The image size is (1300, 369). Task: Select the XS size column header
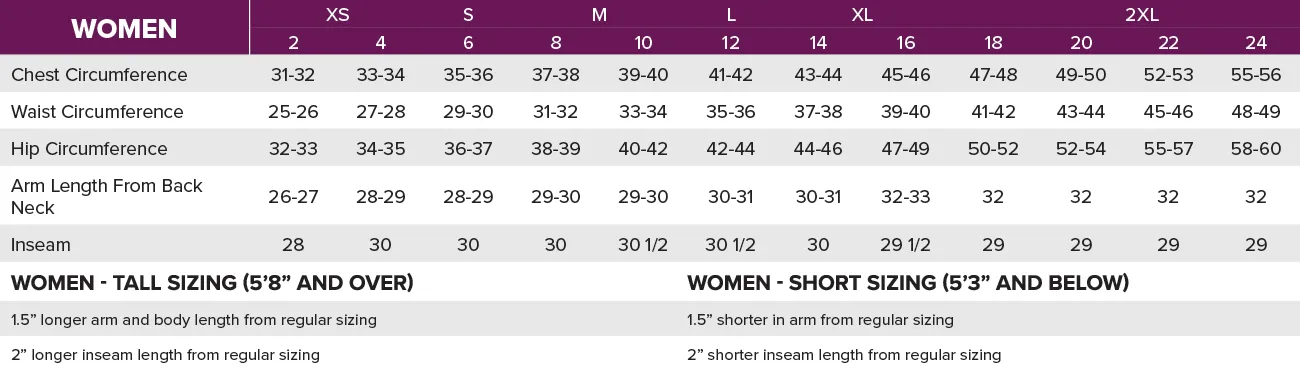click(337, 15)
